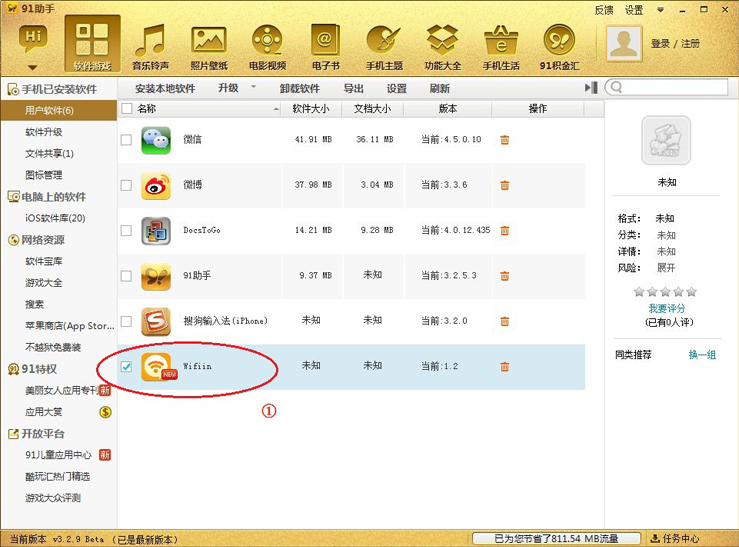739x547 pixels.
Task: Uncheck the Wifiin row checkbox
Action: [126, 367]
